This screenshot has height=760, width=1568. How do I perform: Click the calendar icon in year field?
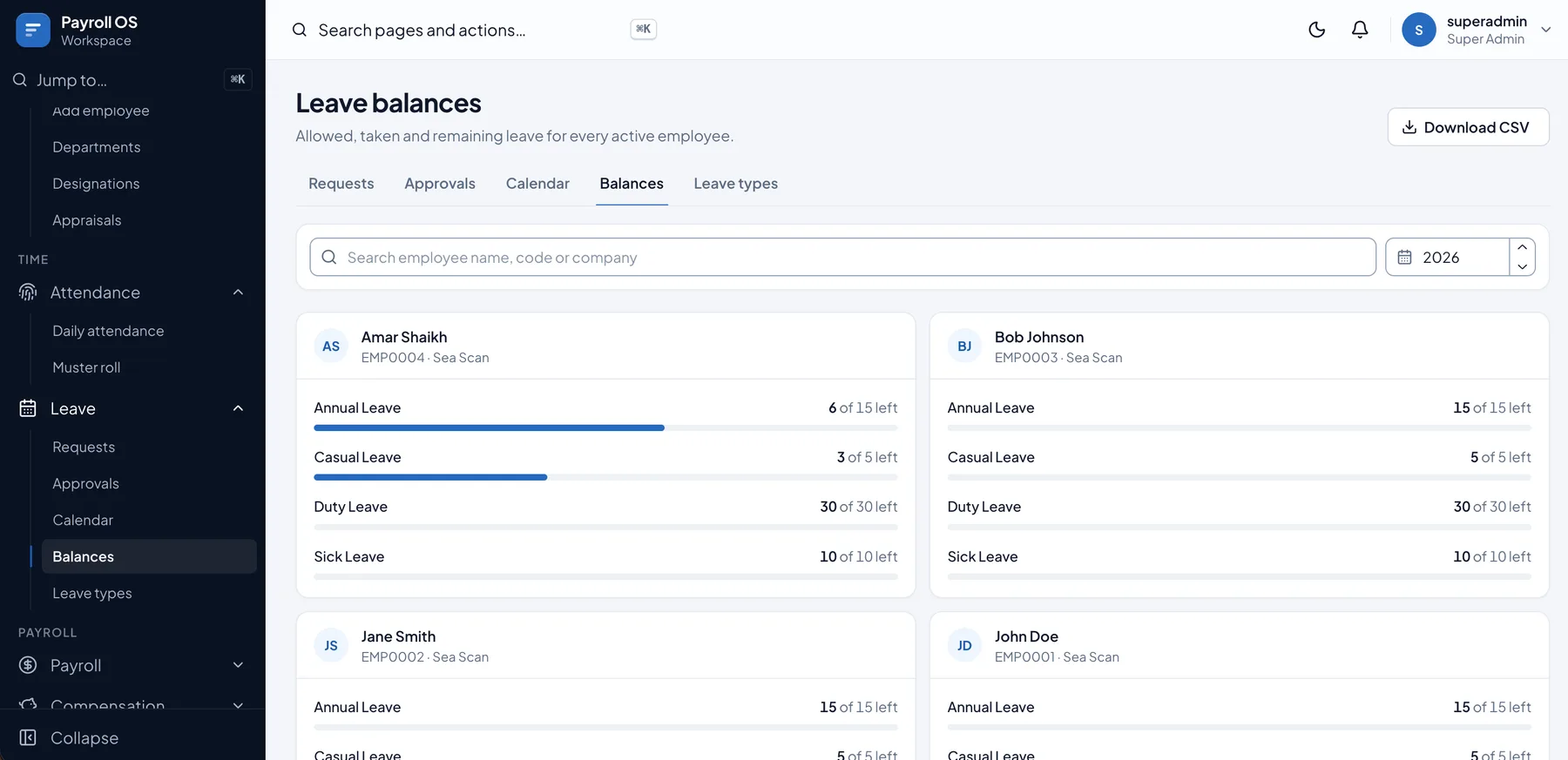pyautogui.click(x=1404, y=257)
